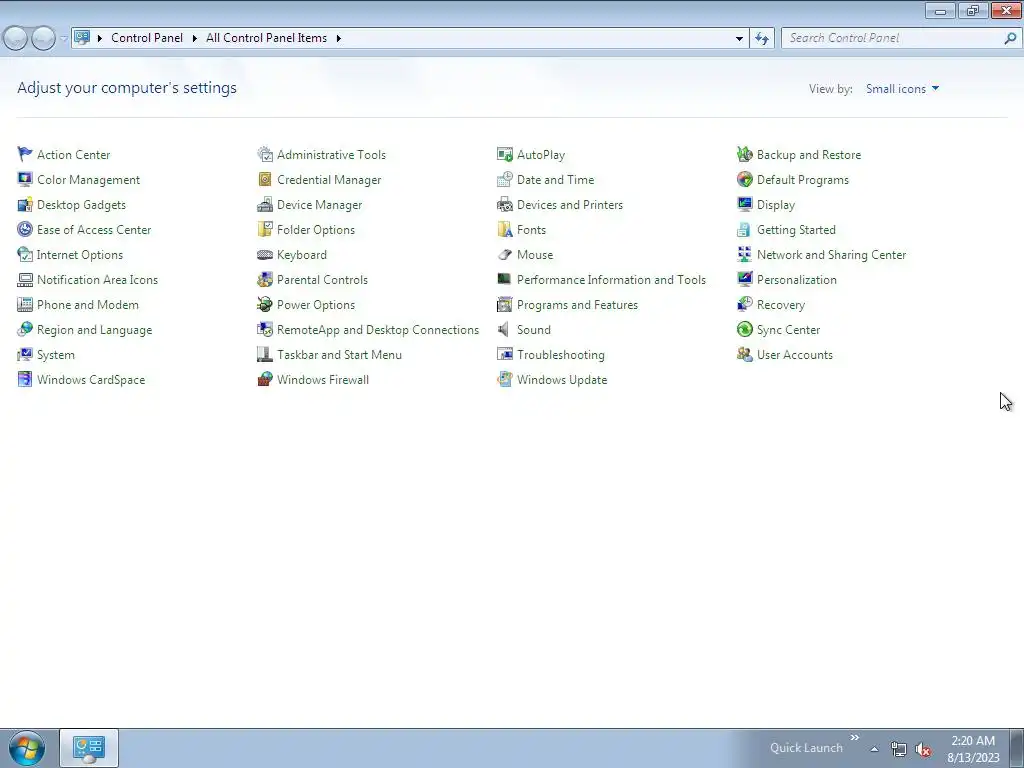Open the Fonts folder icon
Image resolution: width=1024 pixels, height=768 pixels.
[505, 229]
